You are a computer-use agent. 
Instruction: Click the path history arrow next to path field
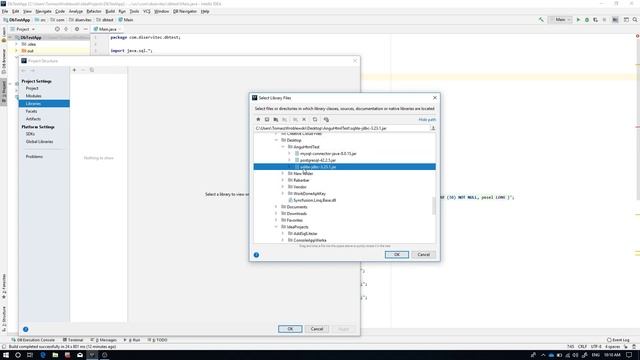tap(433, 128)
